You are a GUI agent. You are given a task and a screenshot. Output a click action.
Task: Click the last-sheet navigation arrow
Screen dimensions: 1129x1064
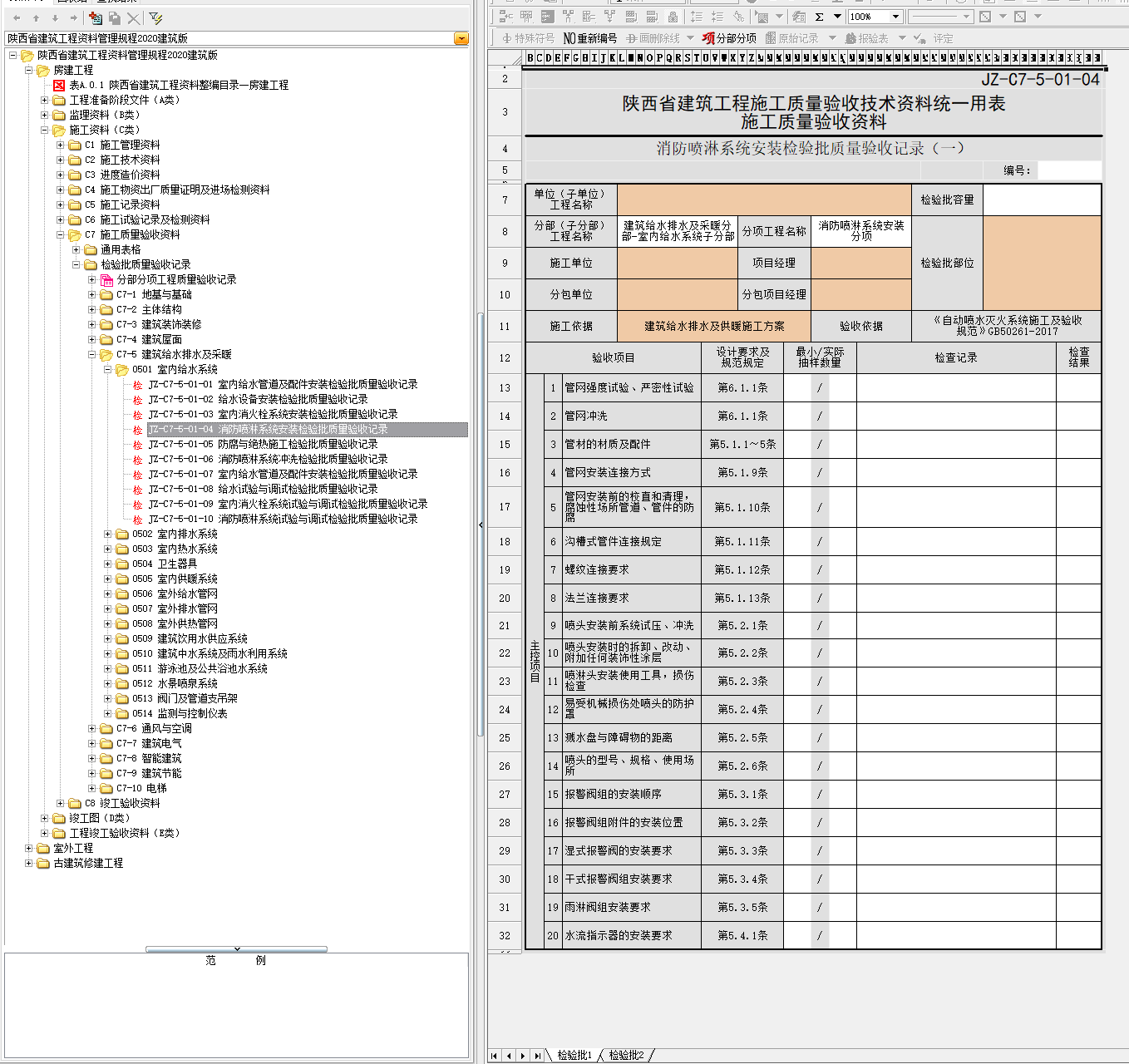pyautogui.click(x=537, y=1056)
